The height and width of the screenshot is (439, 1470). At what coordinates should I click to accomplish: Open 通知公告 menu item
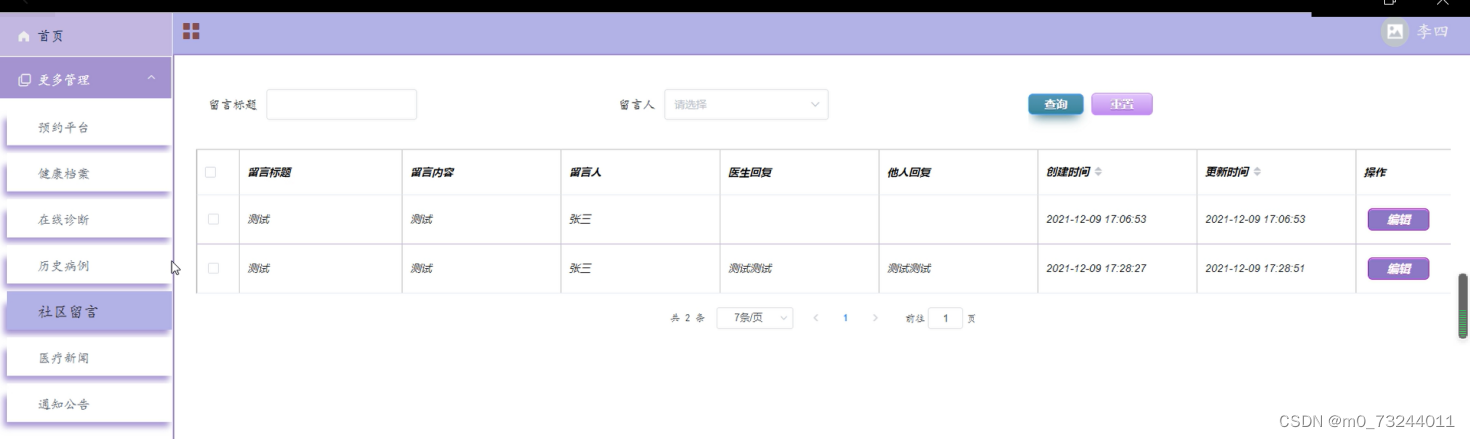tap(88, 404)
